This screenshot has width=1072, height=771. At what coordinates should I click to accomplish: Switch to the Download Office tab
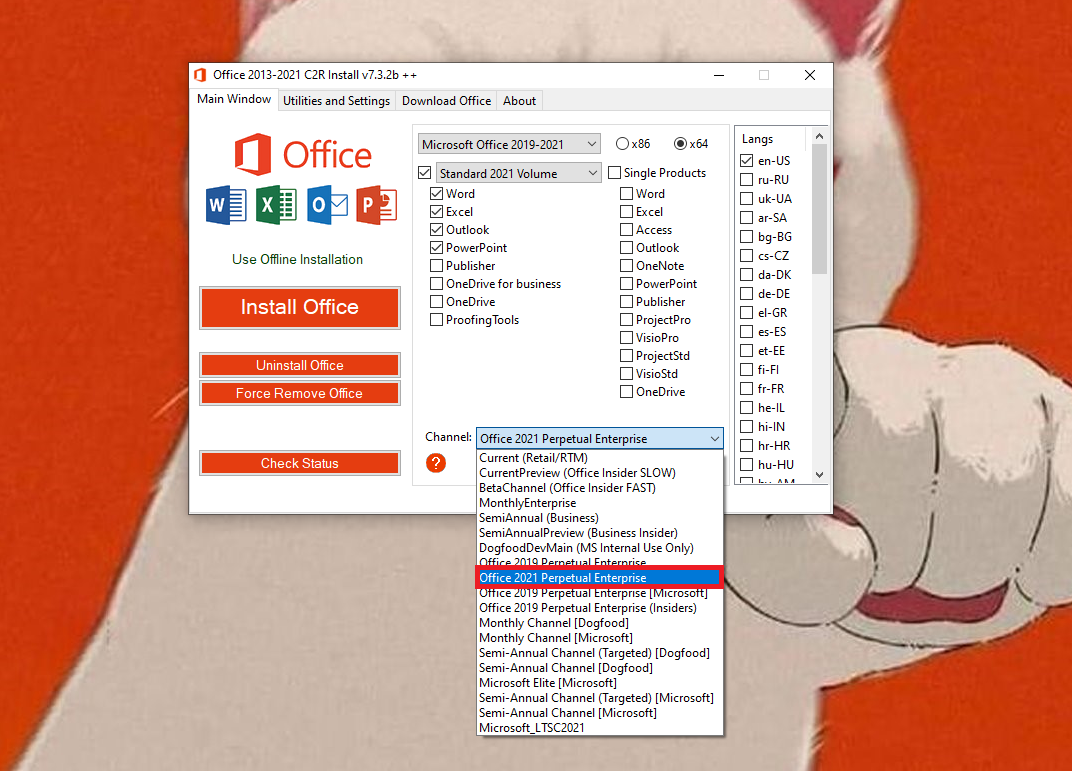[446, 100]
